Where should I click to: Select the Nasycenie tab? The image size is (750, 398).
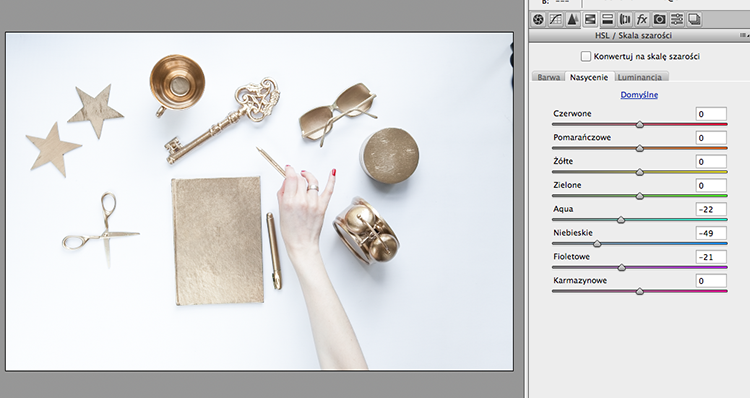click(x=589, y=77)
